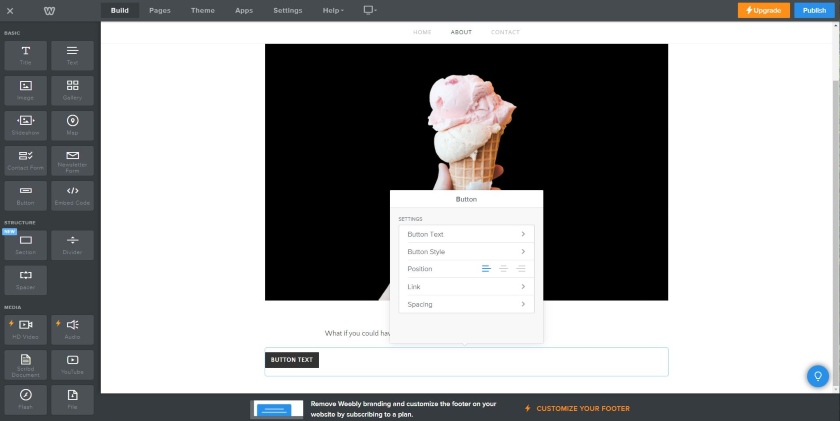Select the Image element
The height and width of the screenshot is (421, 840).
point(25,91)
